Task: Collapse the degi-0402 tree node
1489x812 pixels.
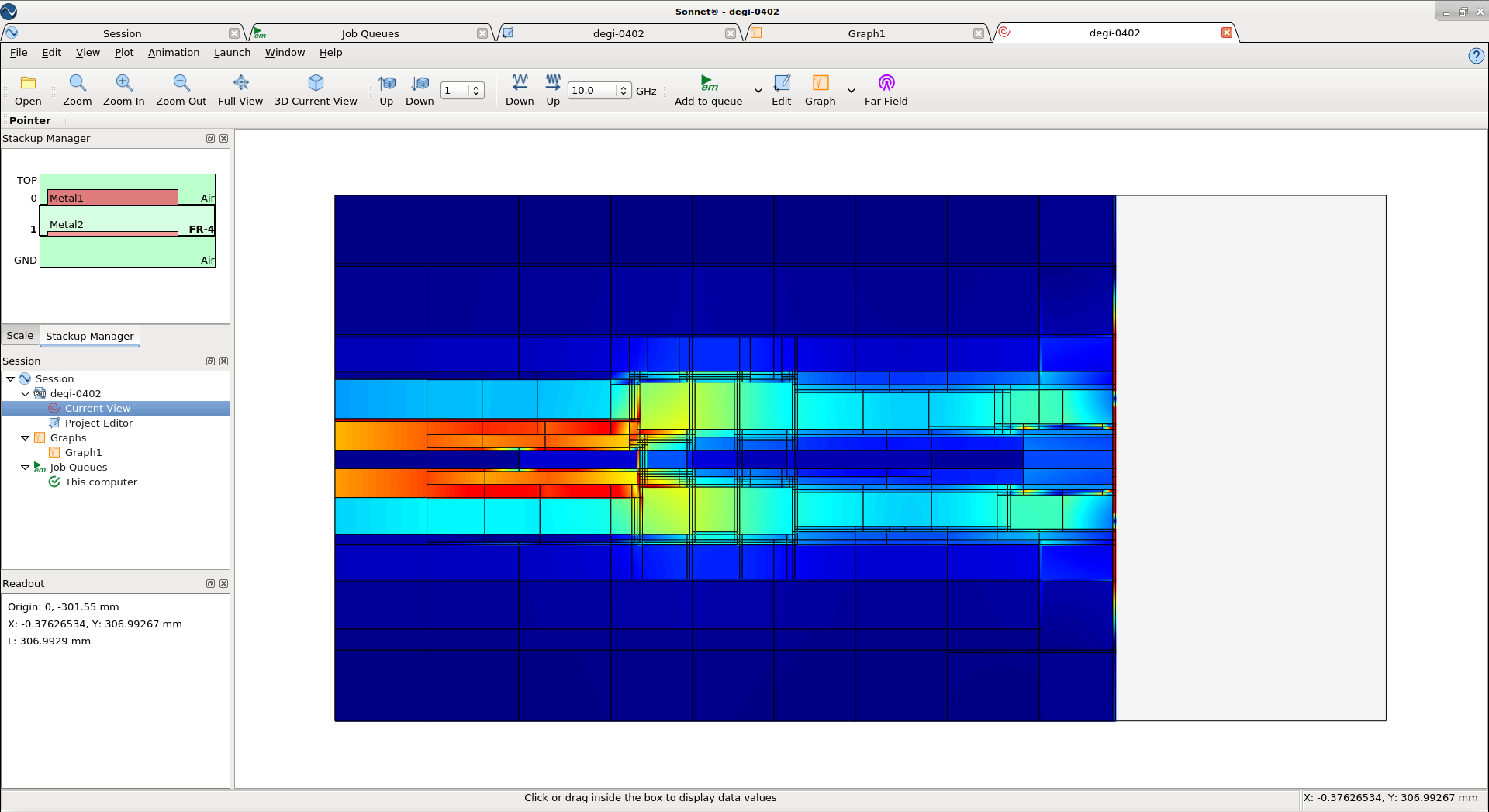Action: pyautogui.click(x=25, y=393)
